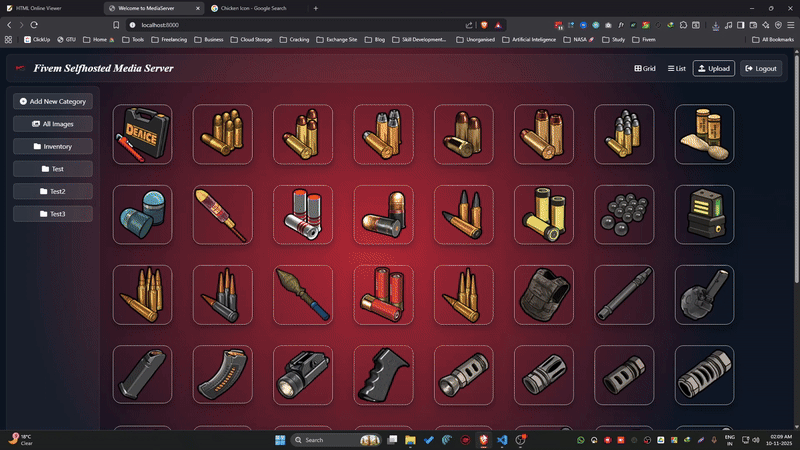Click the Upload button
The image size is (800, 450).
tap(714, 68)
